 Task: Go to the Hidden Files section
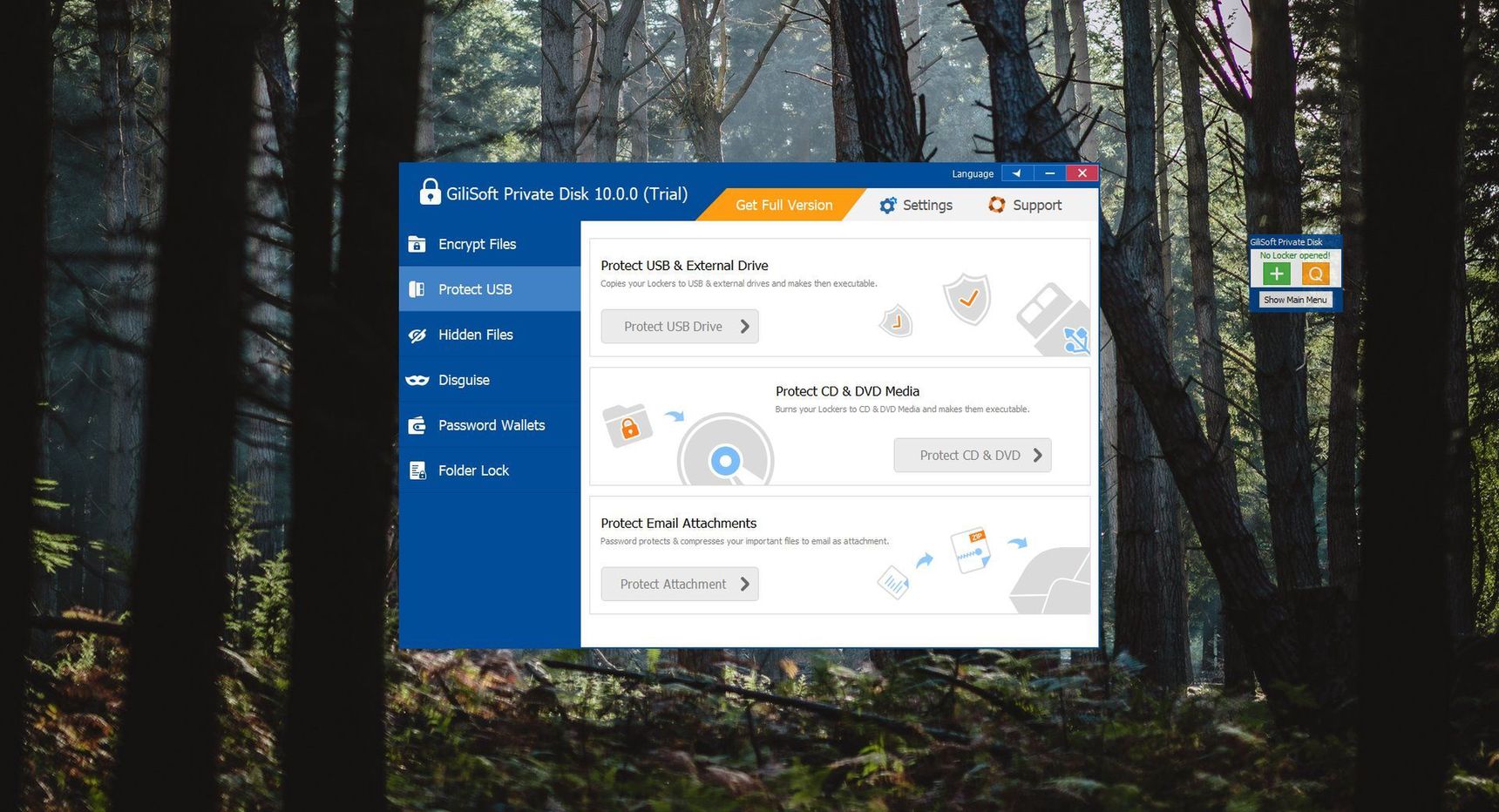tap(490, 335)
